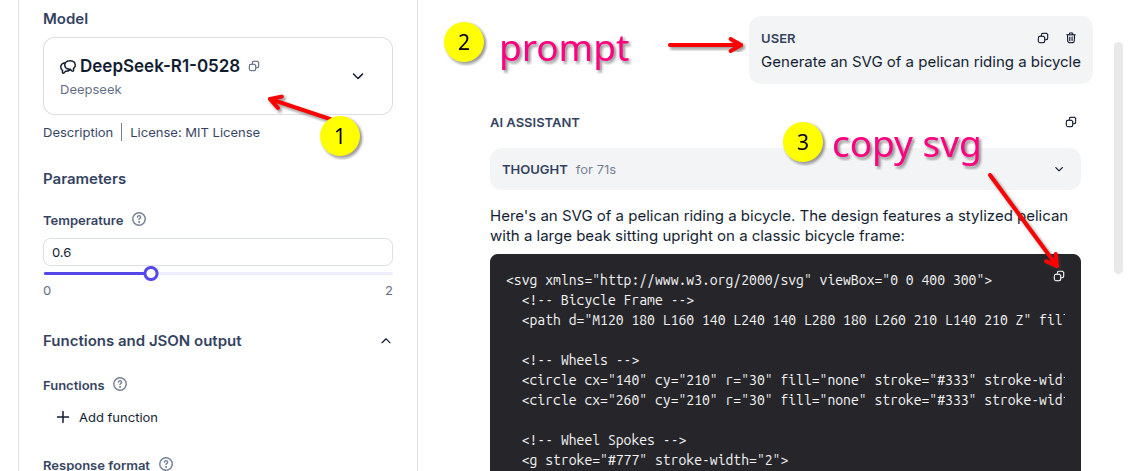Click the Functions help icon
This screenshot has width=1145, height=471.
120,385
